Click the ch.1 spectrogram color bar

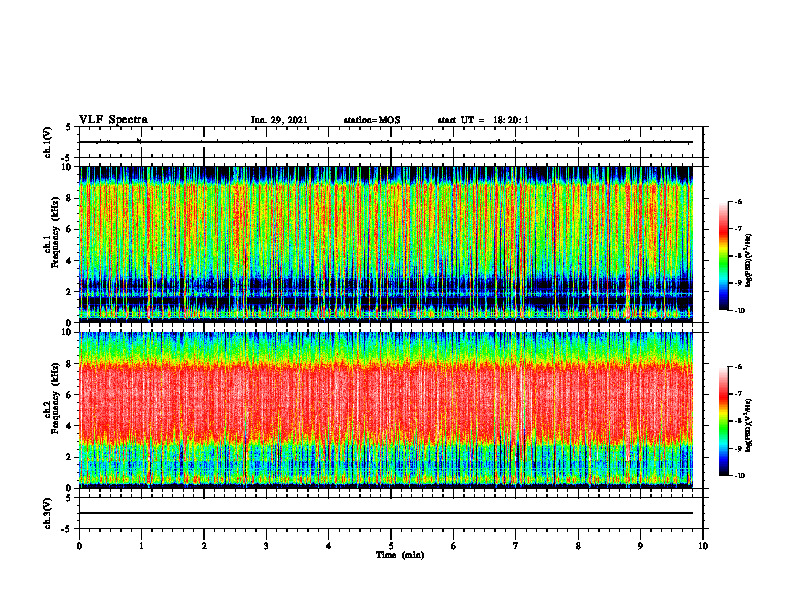(x=724, y=256)
